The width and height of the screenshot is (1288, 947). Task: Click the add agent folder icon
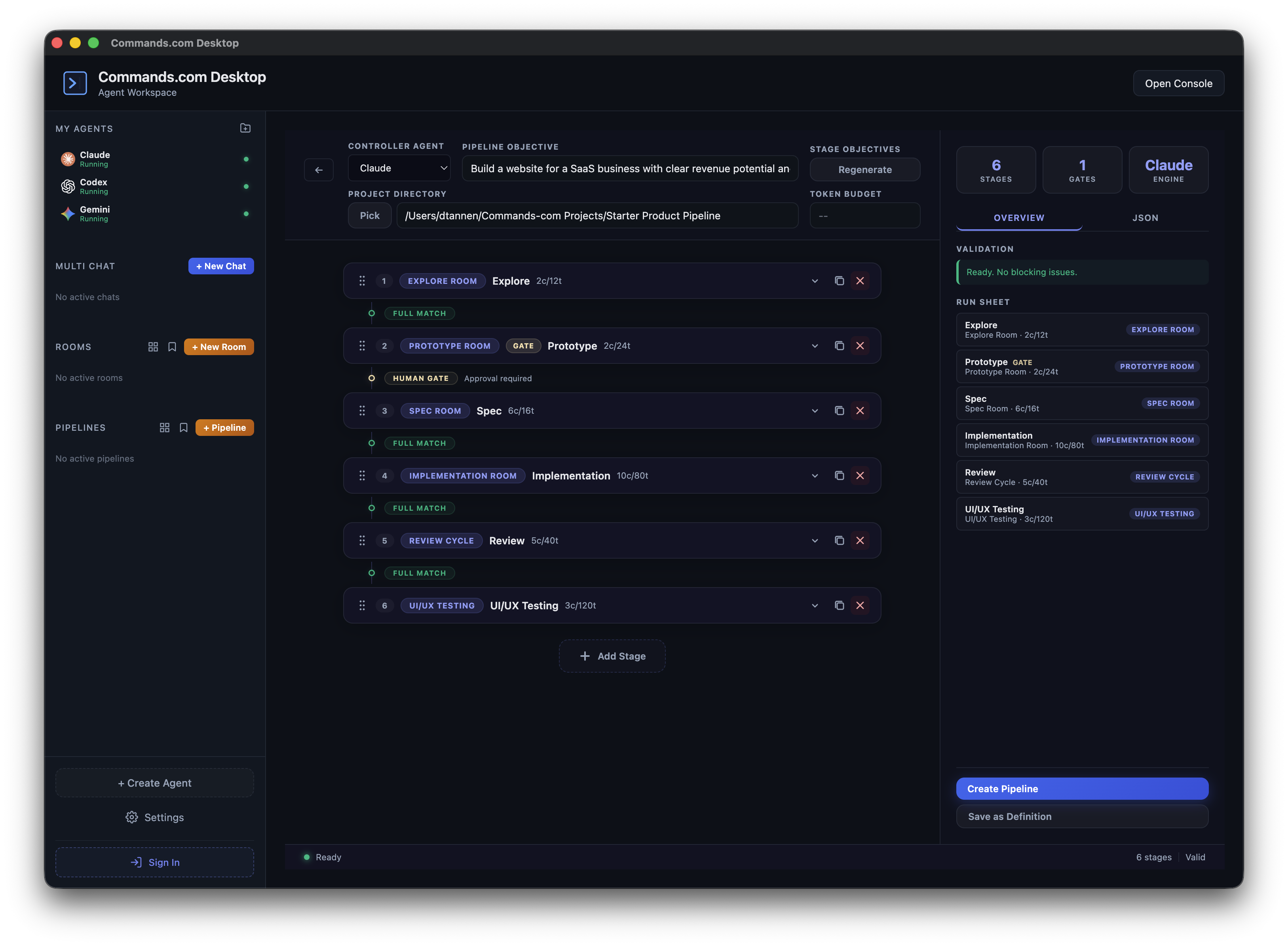[x=245, y=128]
